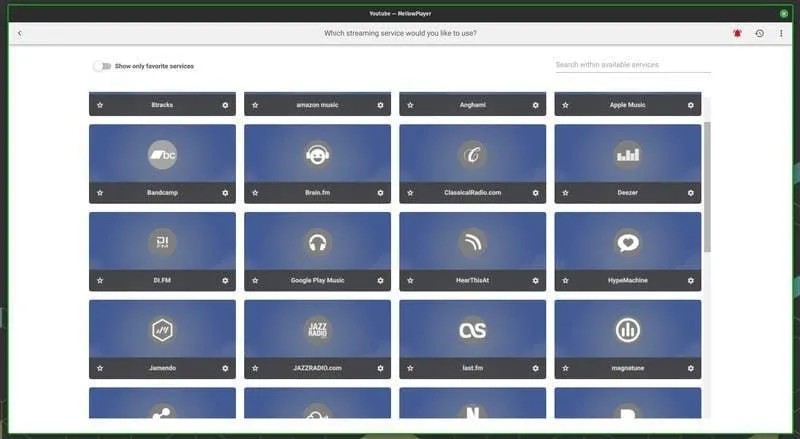Select the last.fm service tile

(472, 330)
